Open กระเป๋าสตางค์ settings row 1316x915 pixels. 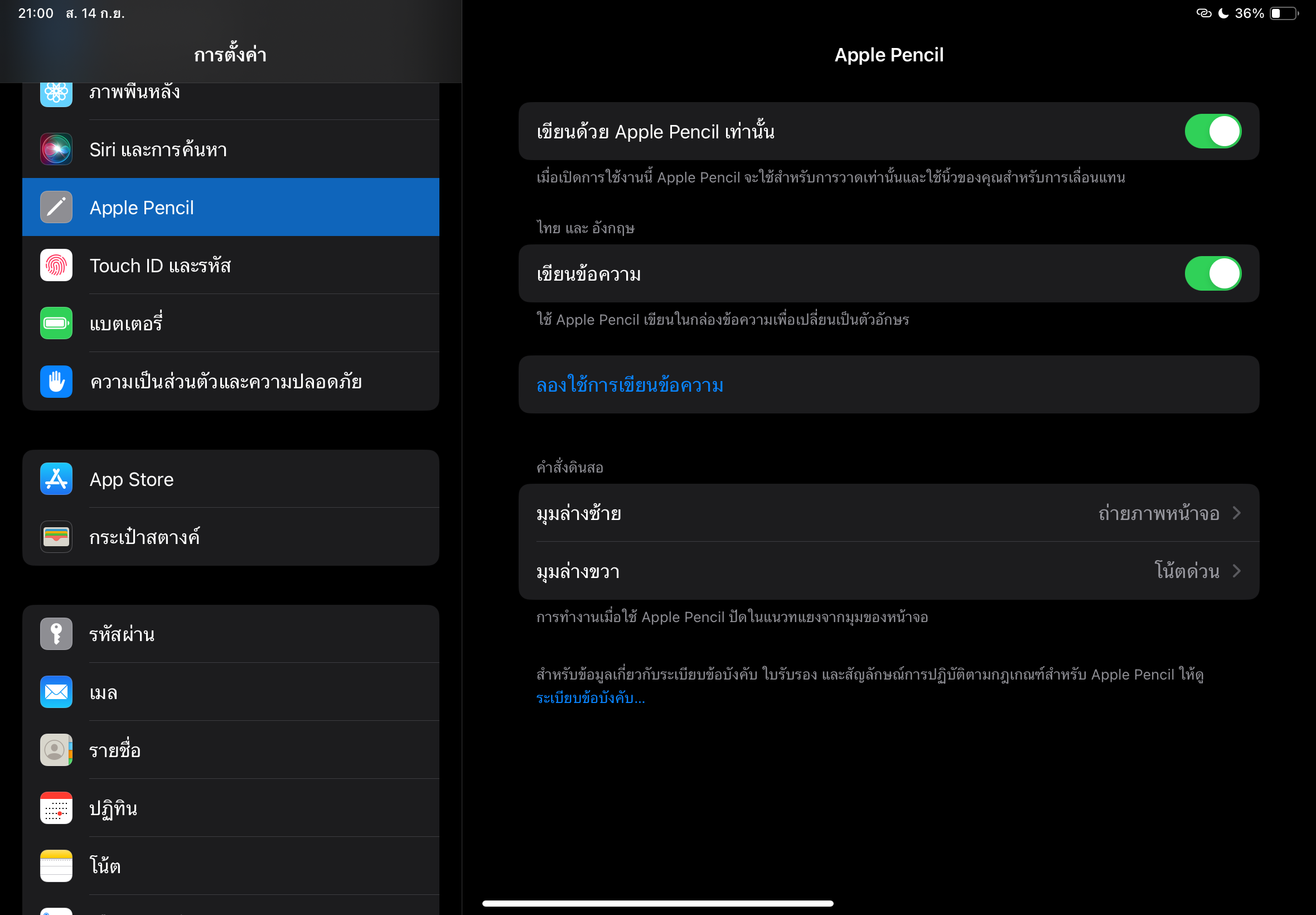(x=231, y=537)
